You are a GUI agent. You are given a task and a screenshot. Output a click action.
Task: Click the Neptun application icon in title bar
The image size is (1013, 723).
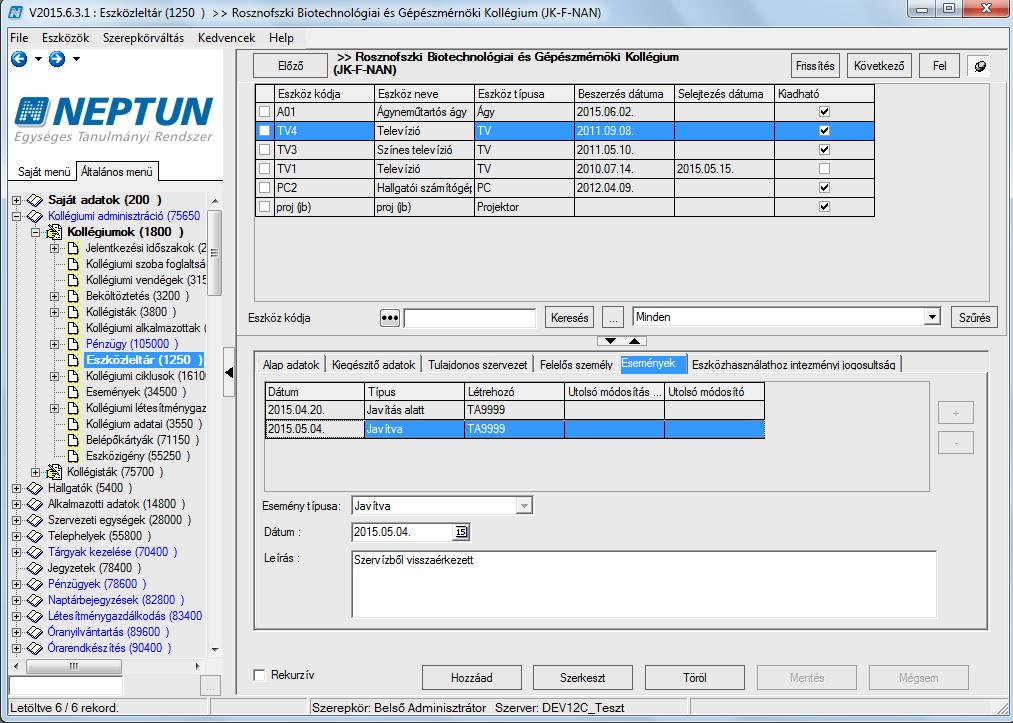coord(15,12)
